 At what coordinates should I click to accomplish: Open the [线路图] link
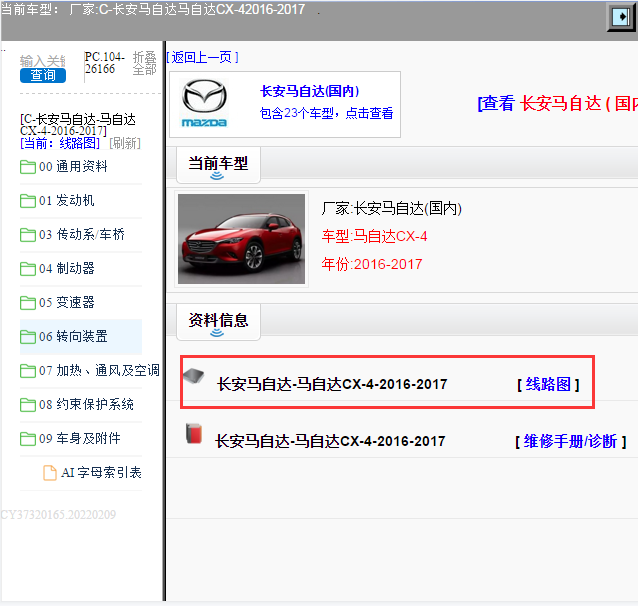(548, 384)
